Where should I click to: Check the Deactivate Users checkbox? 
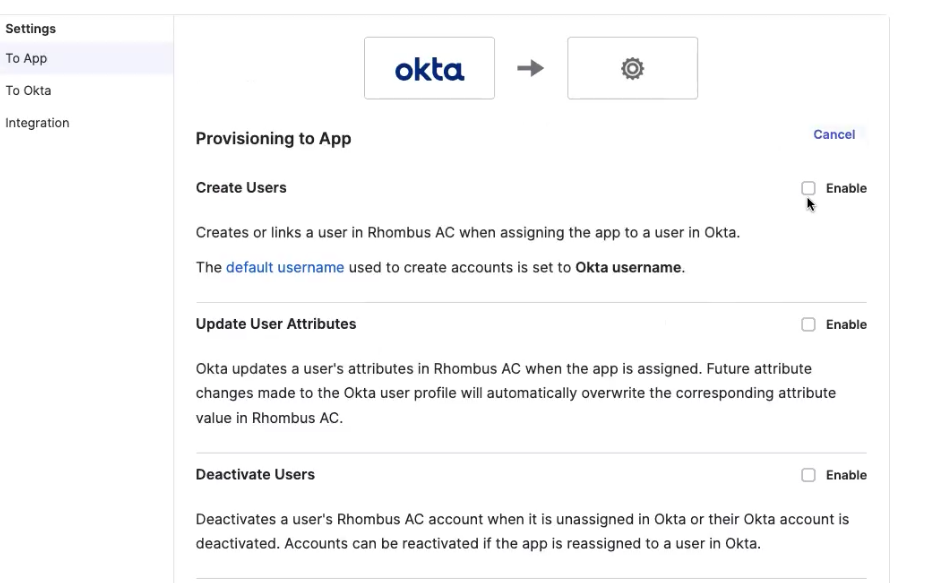pos(808,475)
